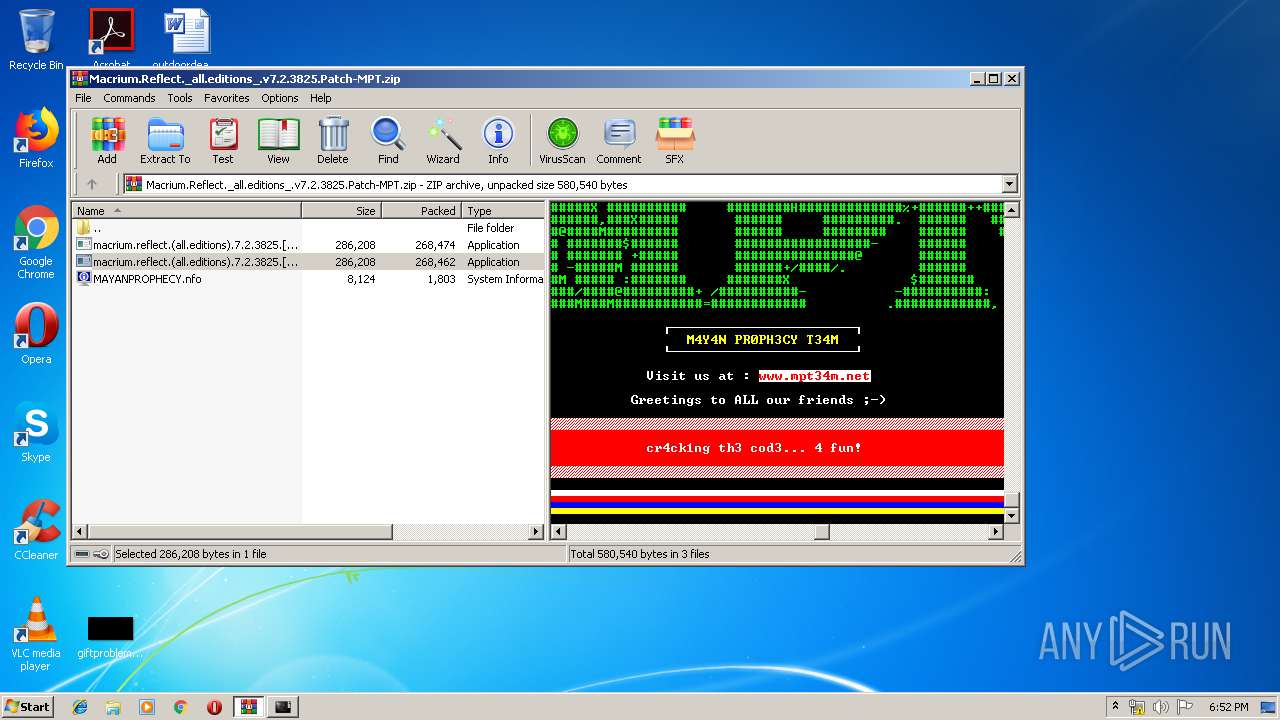Click comment pane horizontal scrollbar thumb

821,532
